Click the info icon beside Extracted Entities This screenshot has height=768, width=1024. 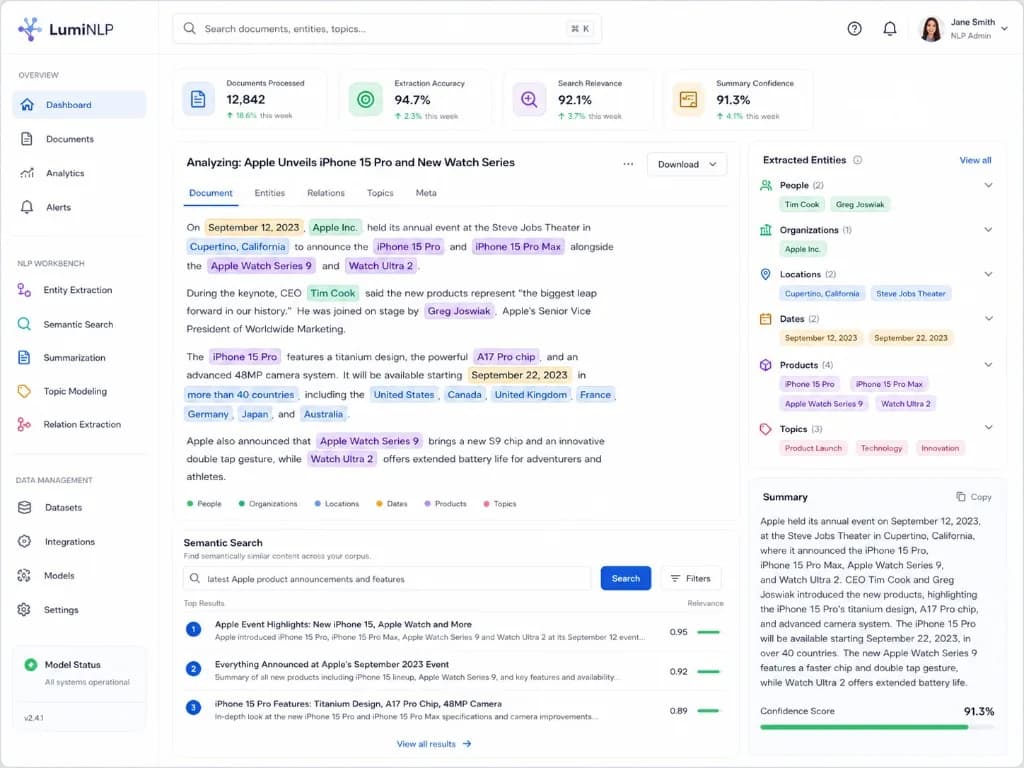[857, 160]
